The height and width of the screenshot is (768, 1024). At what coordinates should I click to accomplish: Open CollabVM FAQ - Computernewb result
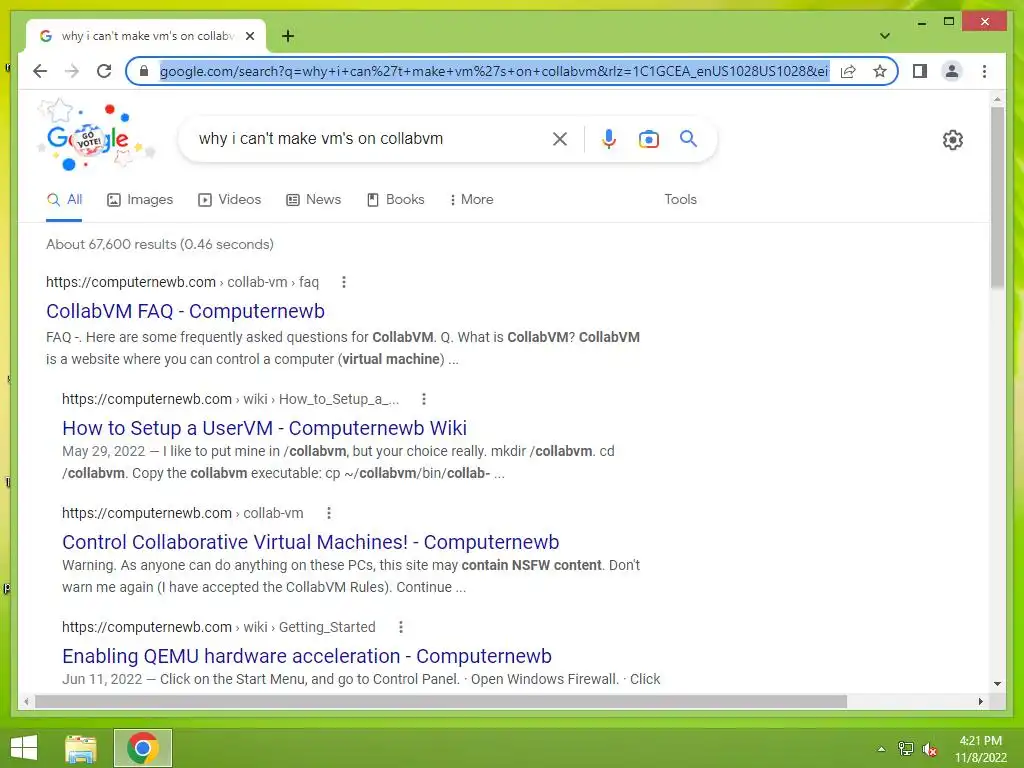pyautogui.click(x=185, y=311)
